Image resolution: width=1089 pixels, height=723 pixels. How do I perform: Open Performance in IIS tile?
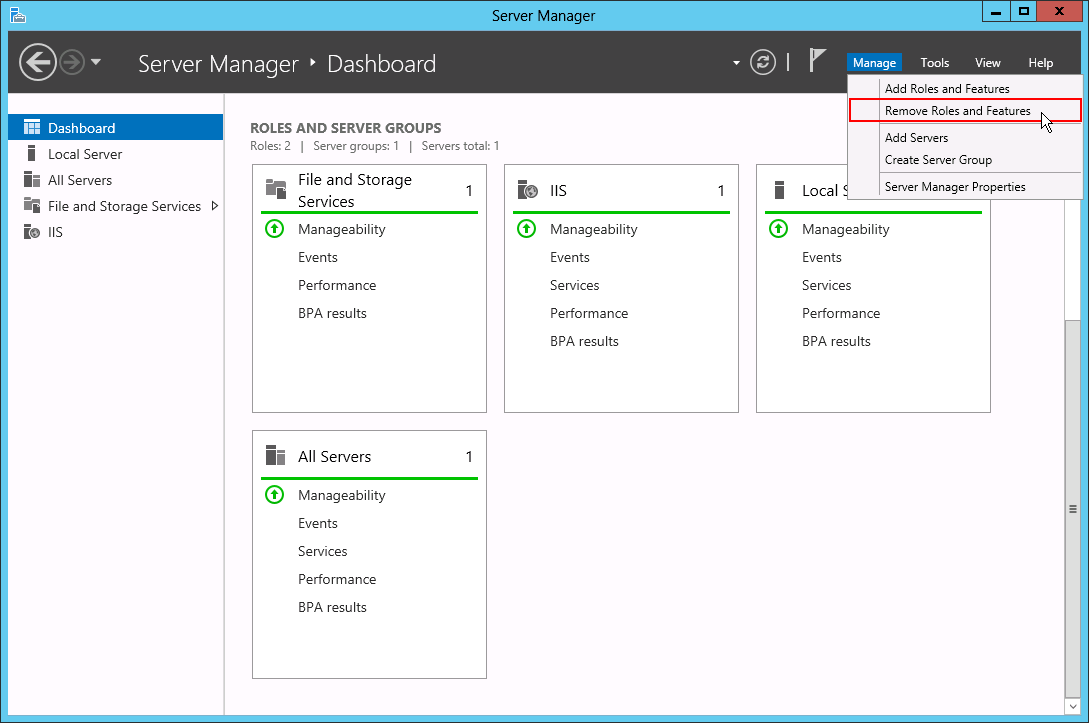(589, 313)
